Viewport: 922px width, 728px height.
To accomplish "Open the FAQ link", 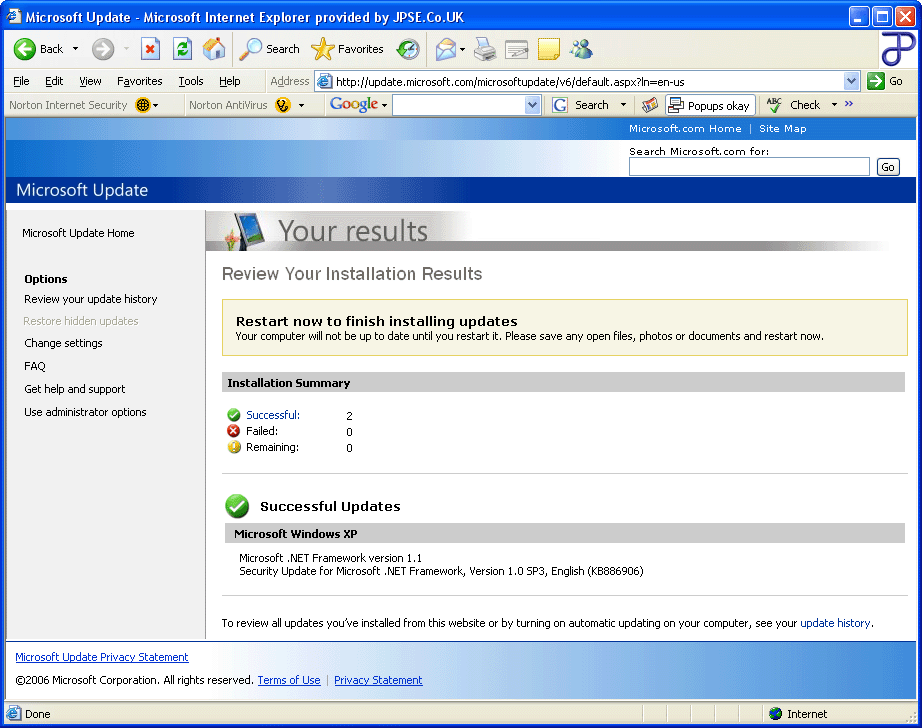I will click(x=35, y=366).
